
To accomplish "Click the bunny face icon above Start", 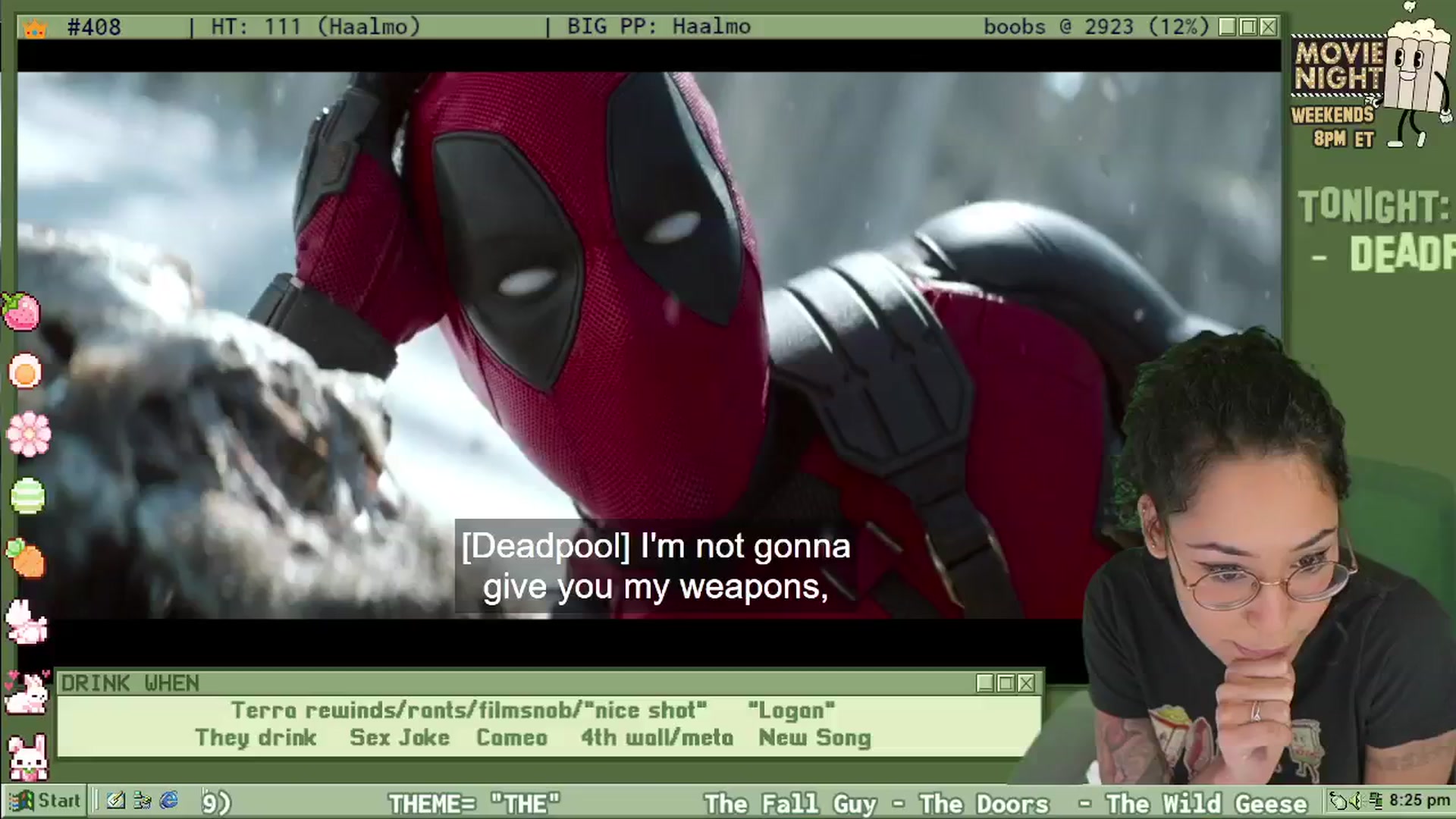I will pos(28,757).
